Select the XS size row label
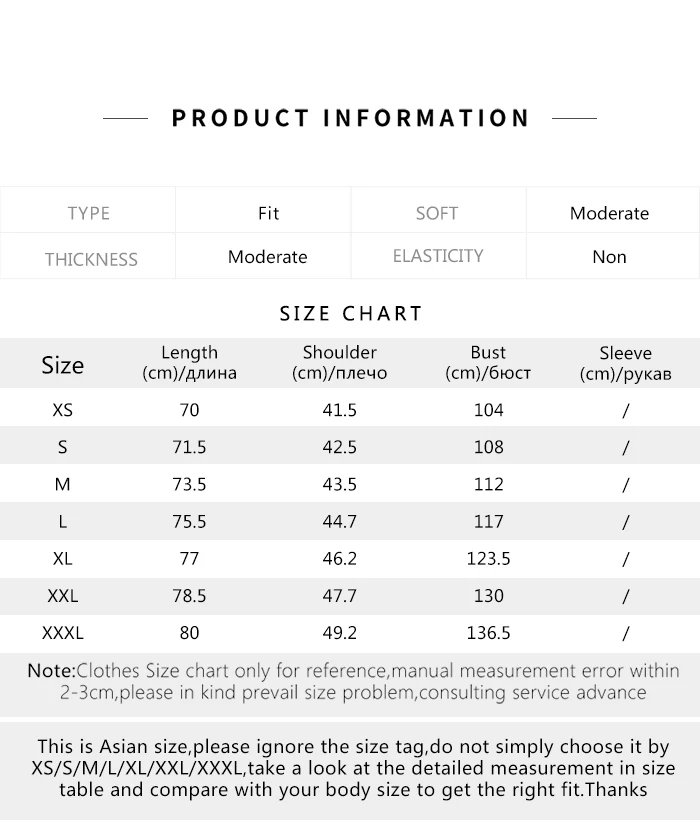The width and height of the screenshot is (700, 838). 62,410
